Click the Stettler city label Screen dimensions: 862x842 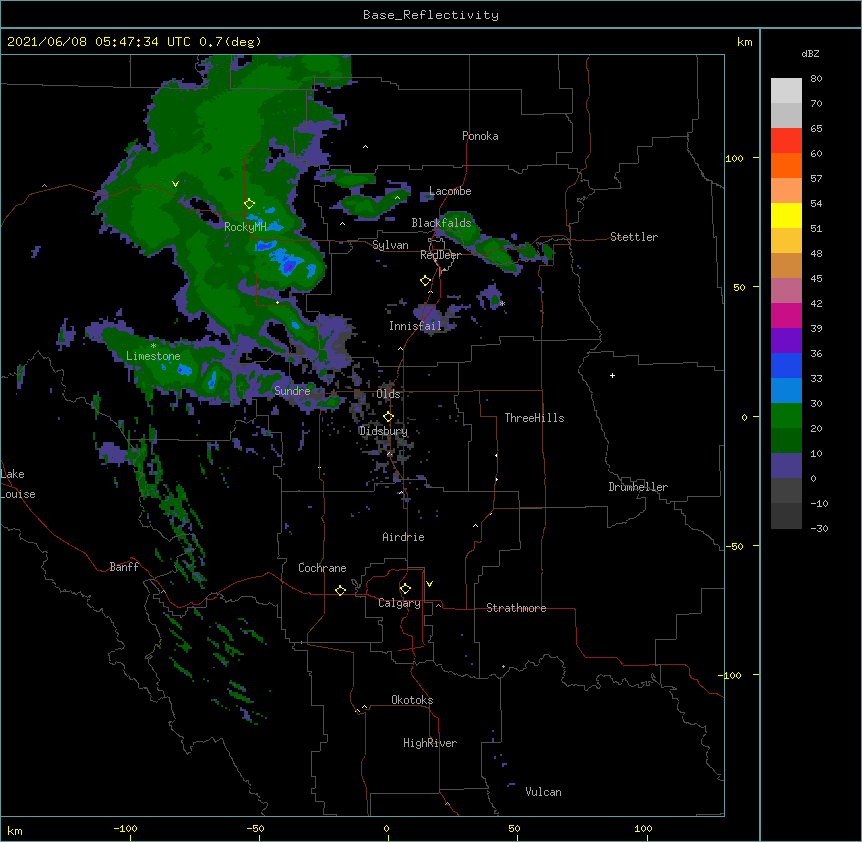[x=634, y=237]
